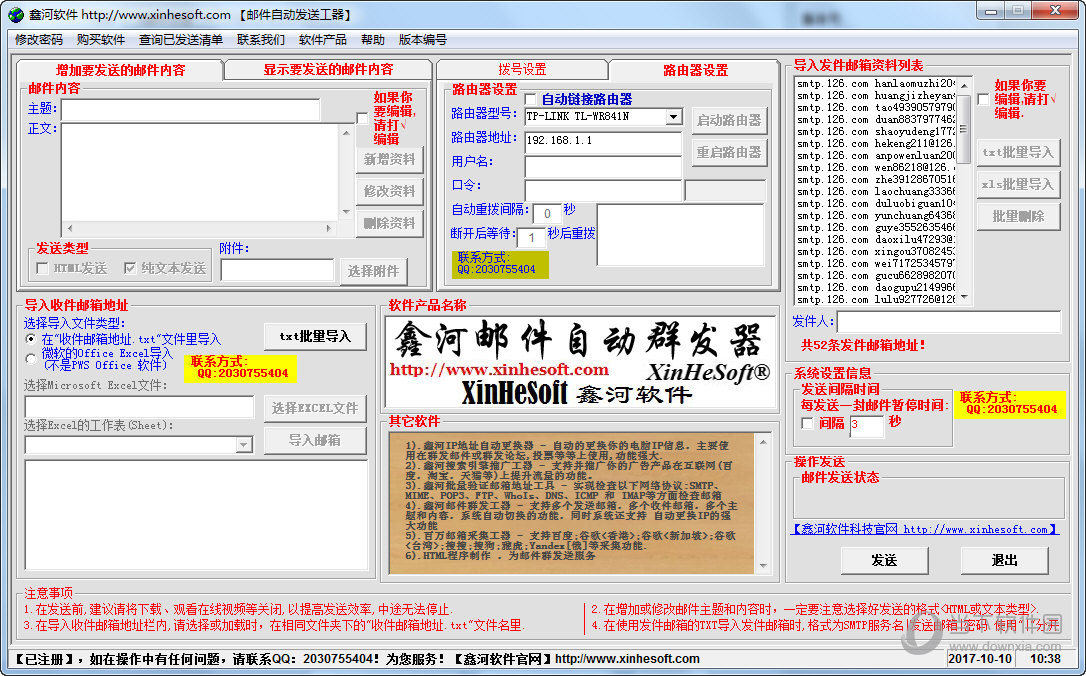1086x676 pixels.
Task: Tick the edit checkbox in 邮件内容 panel
Action: point(362,118)
